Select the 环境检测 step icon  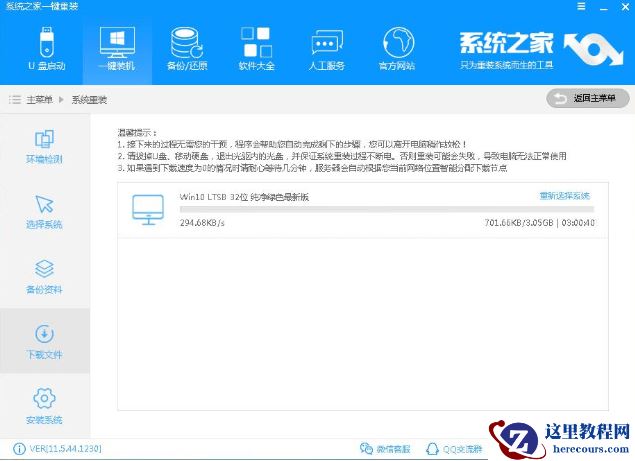click(x=44, y=139)
